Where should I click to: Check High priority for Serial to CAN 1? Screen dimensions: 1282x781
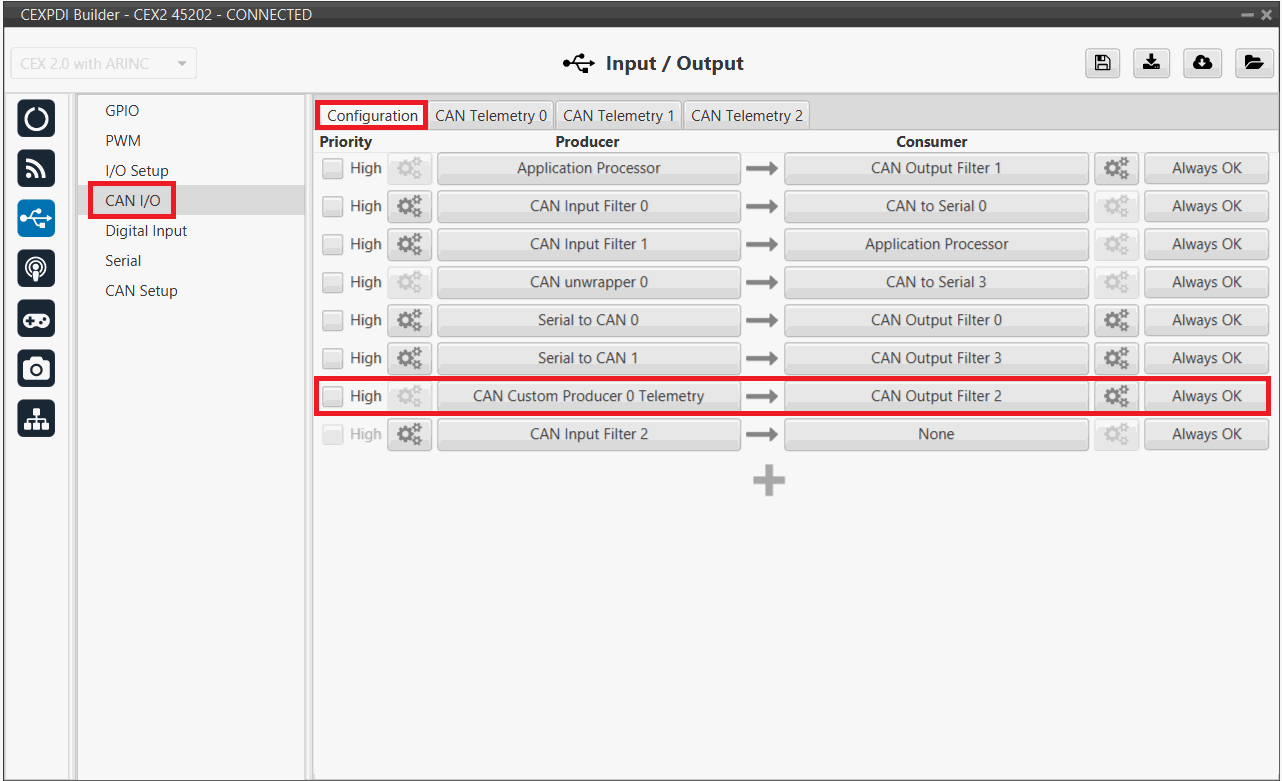[x=332, y=359]
